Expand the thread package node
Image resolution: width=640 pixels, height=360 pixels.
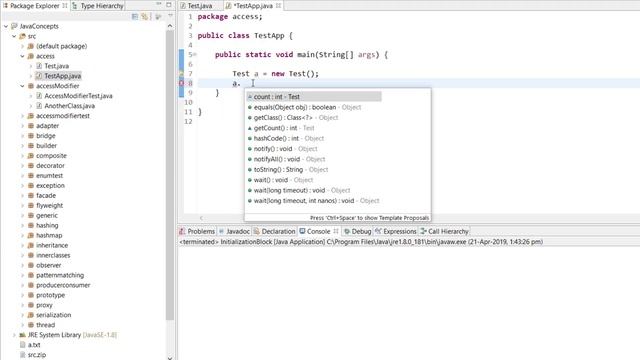coord(23,325)
